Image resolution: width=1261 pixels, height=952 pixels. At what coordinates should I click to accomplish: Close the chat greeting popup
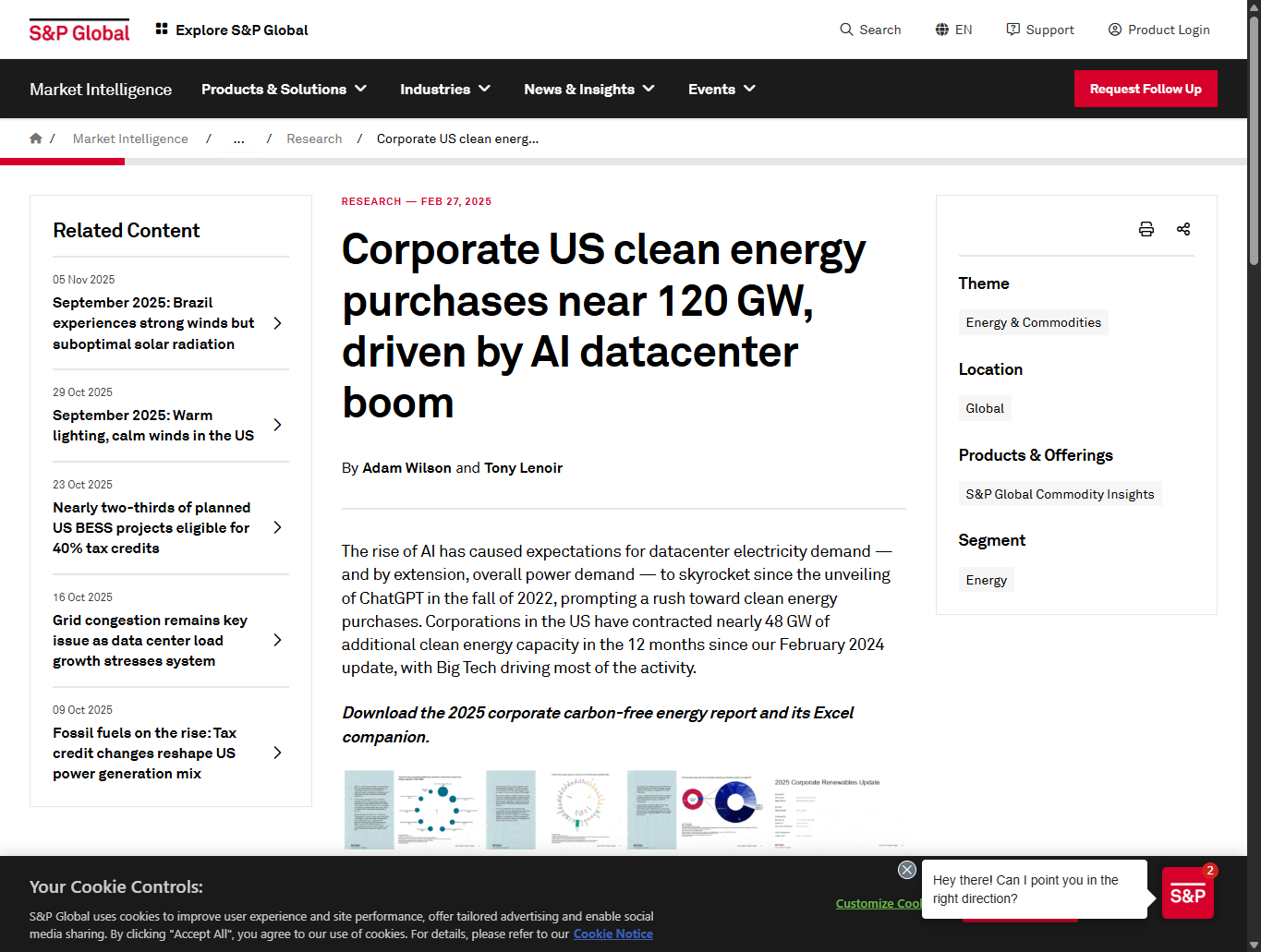907,870
